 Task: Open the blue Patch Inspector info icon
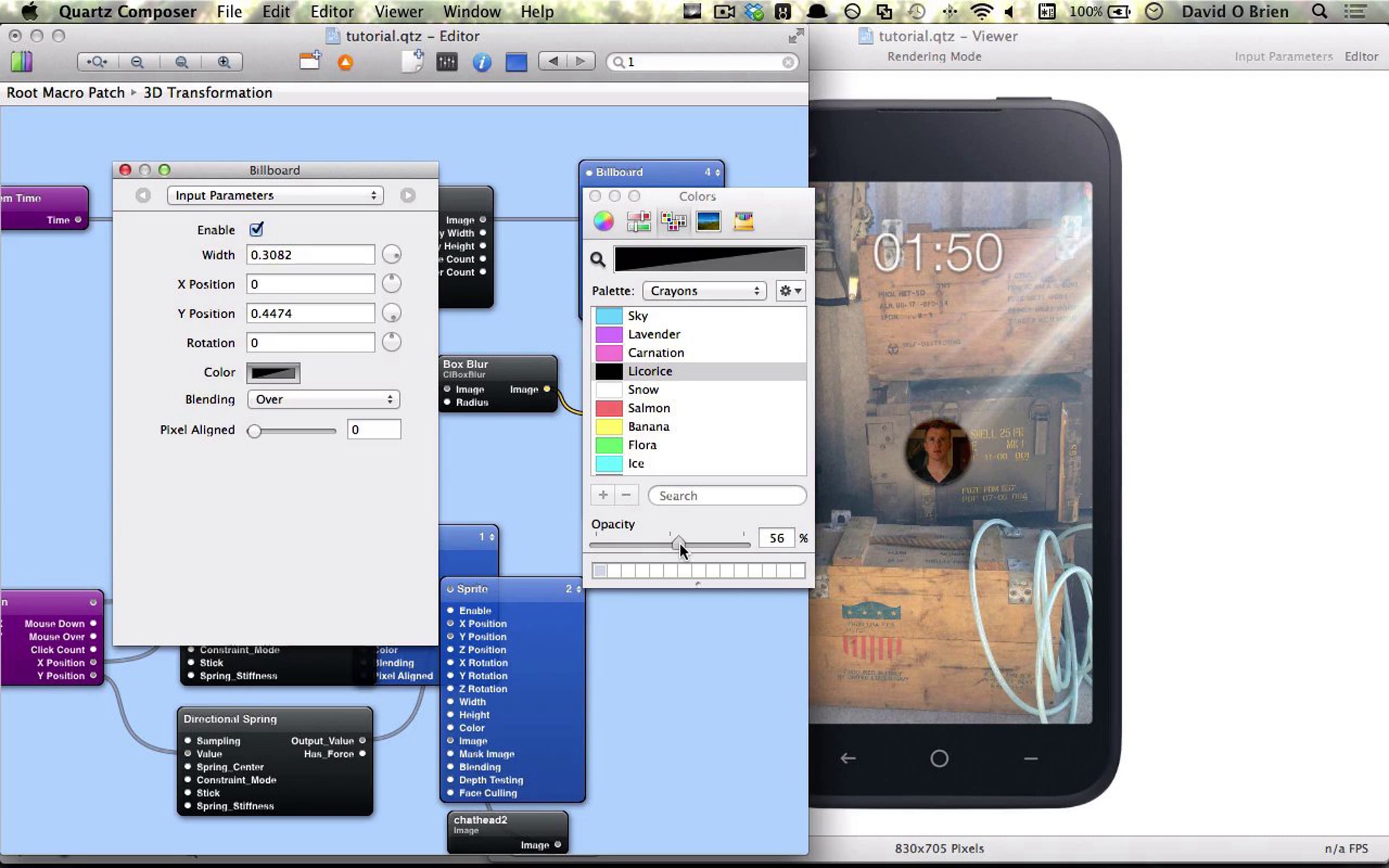click(482, 62)
